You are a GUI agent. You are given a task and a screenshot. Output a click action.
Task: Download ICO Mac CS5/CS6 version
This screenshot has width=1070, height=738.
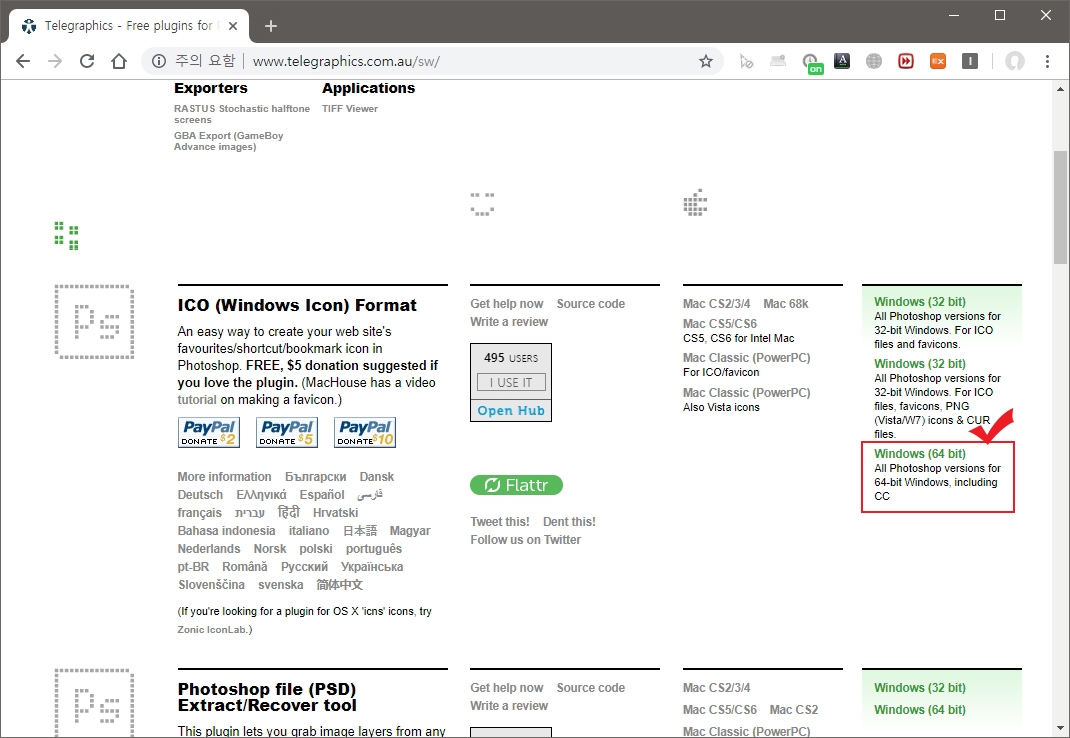coord(720,324)
